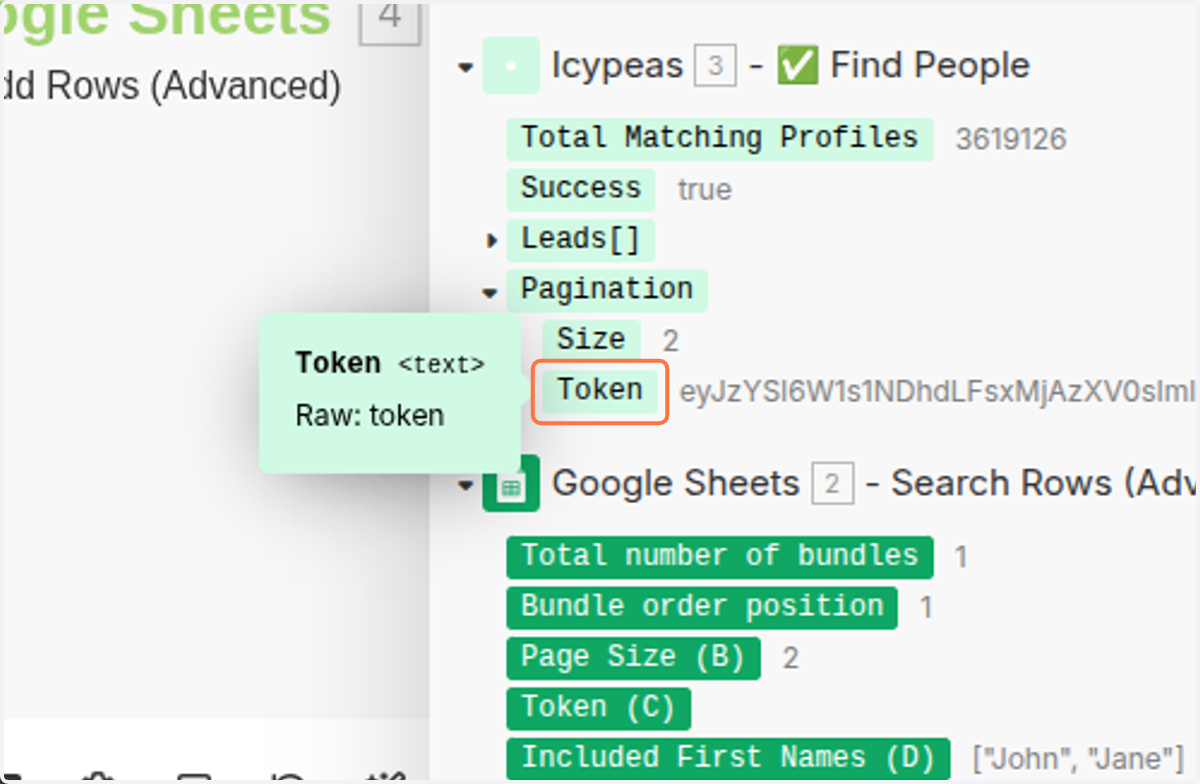Select the Size variable under Pagination
The height and width of the screenshot is (784, 1200).
(x=591, y=339)
